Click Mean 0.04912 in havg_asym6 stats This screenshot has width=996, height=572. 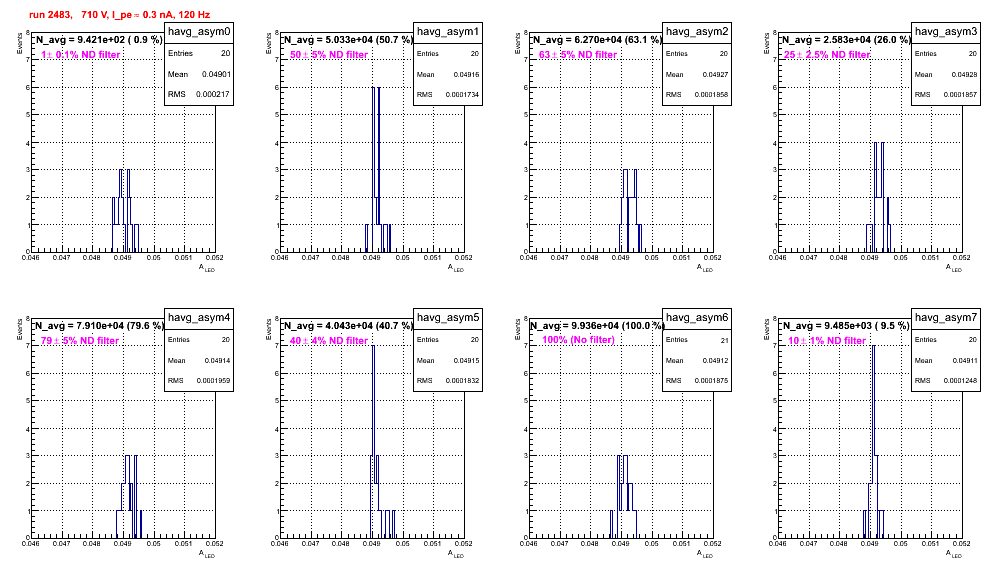point(697,360)
